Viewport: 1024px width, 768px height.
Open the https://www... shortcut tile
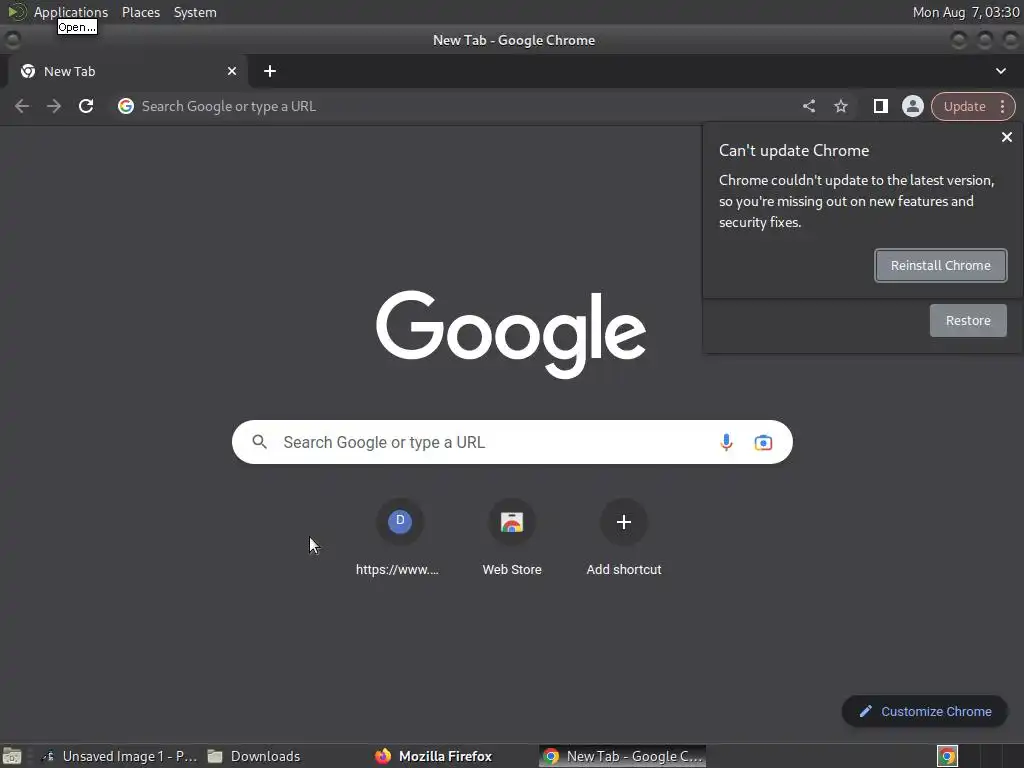pyautogui.click(x=399, y=539)
